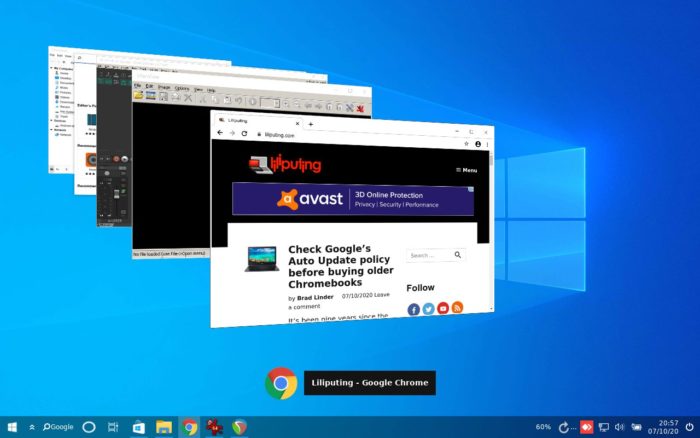The height and width of the screenshot is (438, 700).
Task: Click the Liliputing site logo
Action: coord(285,164)
